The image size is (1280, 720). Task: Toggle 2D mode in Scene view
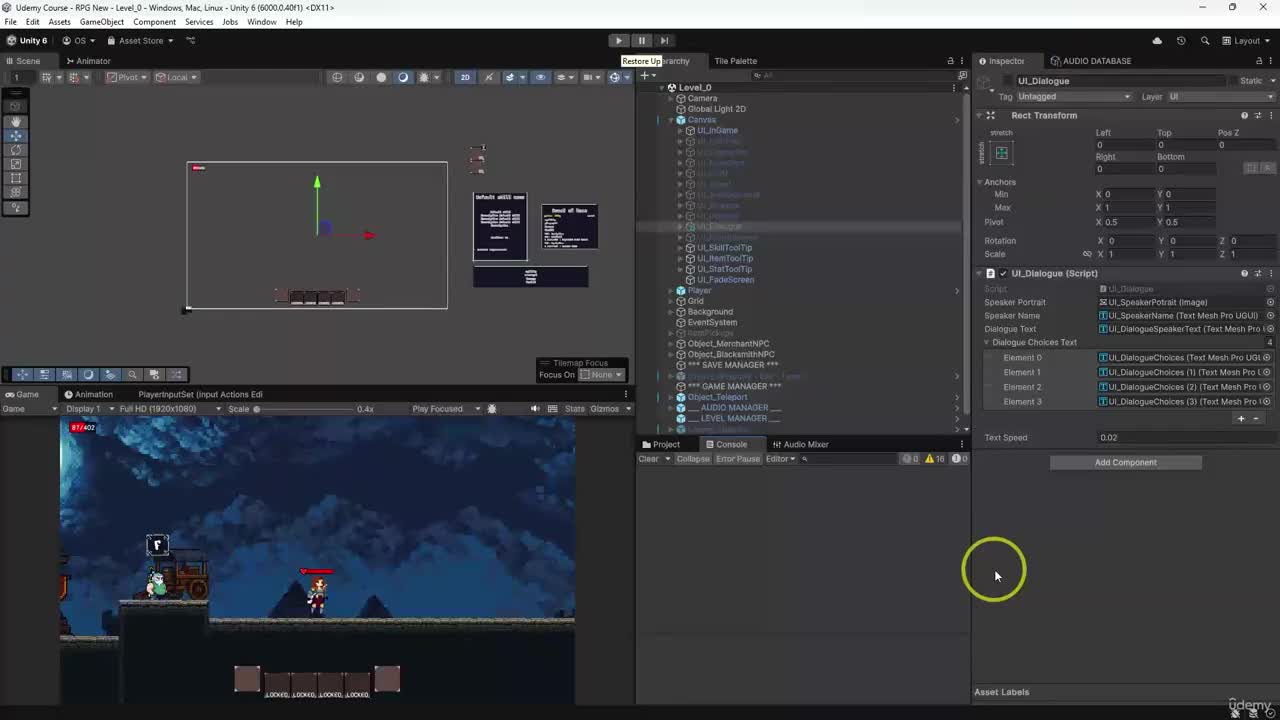click(465, 77)
